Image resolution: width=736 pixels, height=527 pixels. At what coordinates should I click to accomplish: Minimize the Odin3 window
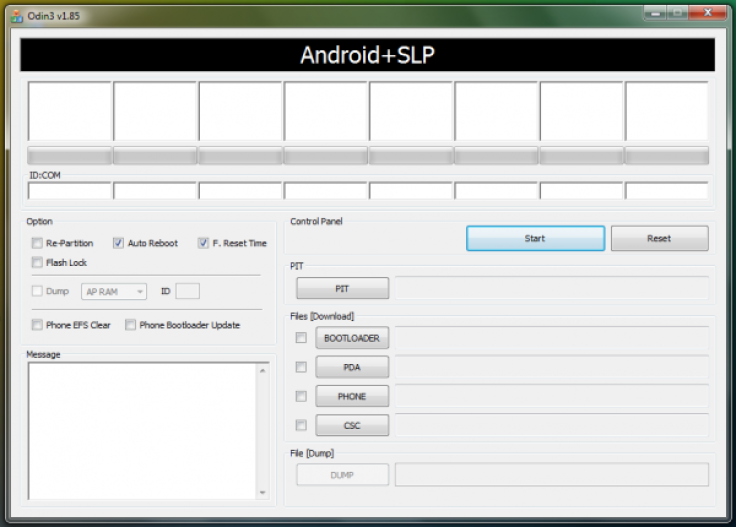pos(655,13)
